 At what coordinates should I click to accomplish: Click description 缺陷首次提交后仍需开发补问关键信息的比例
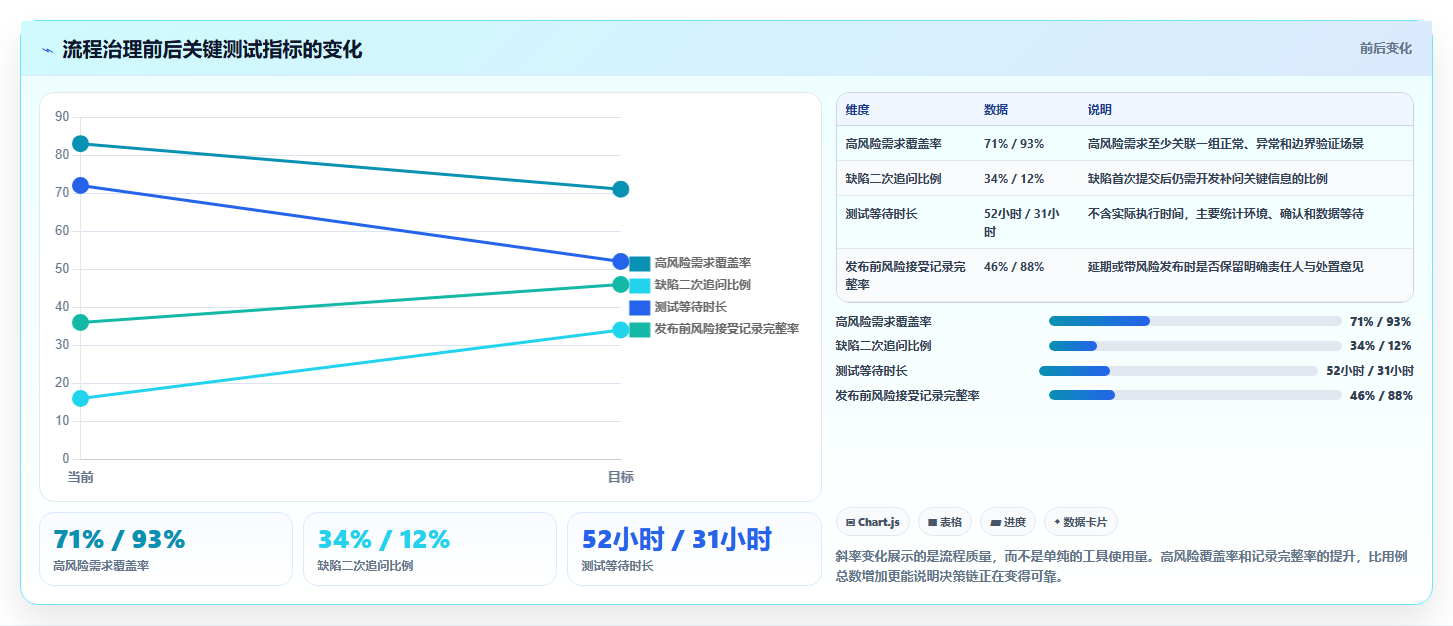tap(1208, 179)
